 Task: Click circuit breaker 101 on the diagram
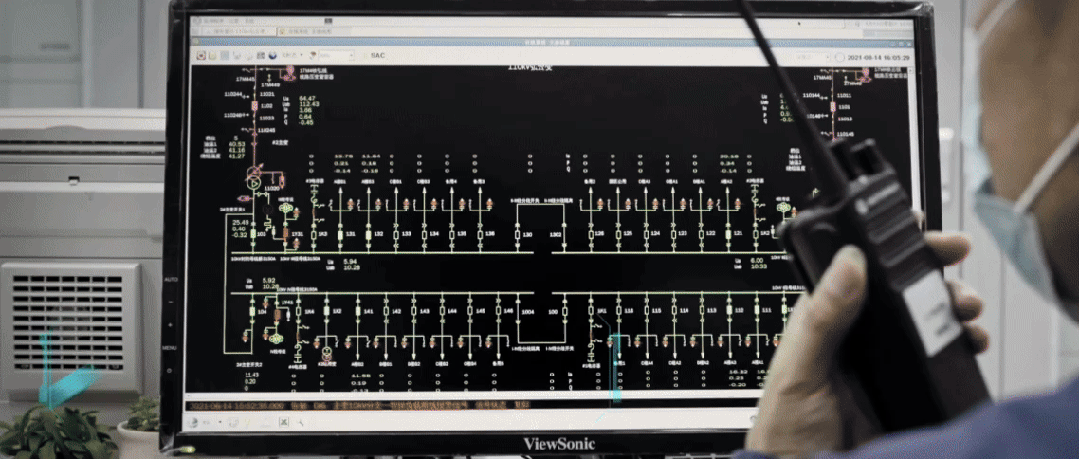click(x=255, y=234)
